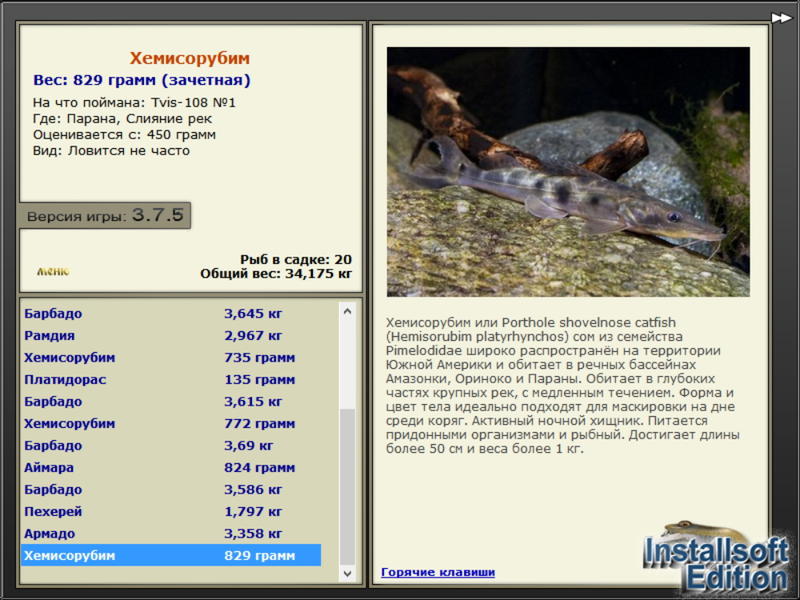Click the Версия игры: 3.7.5 label
The image size is (800, 600).
point(105,216)
